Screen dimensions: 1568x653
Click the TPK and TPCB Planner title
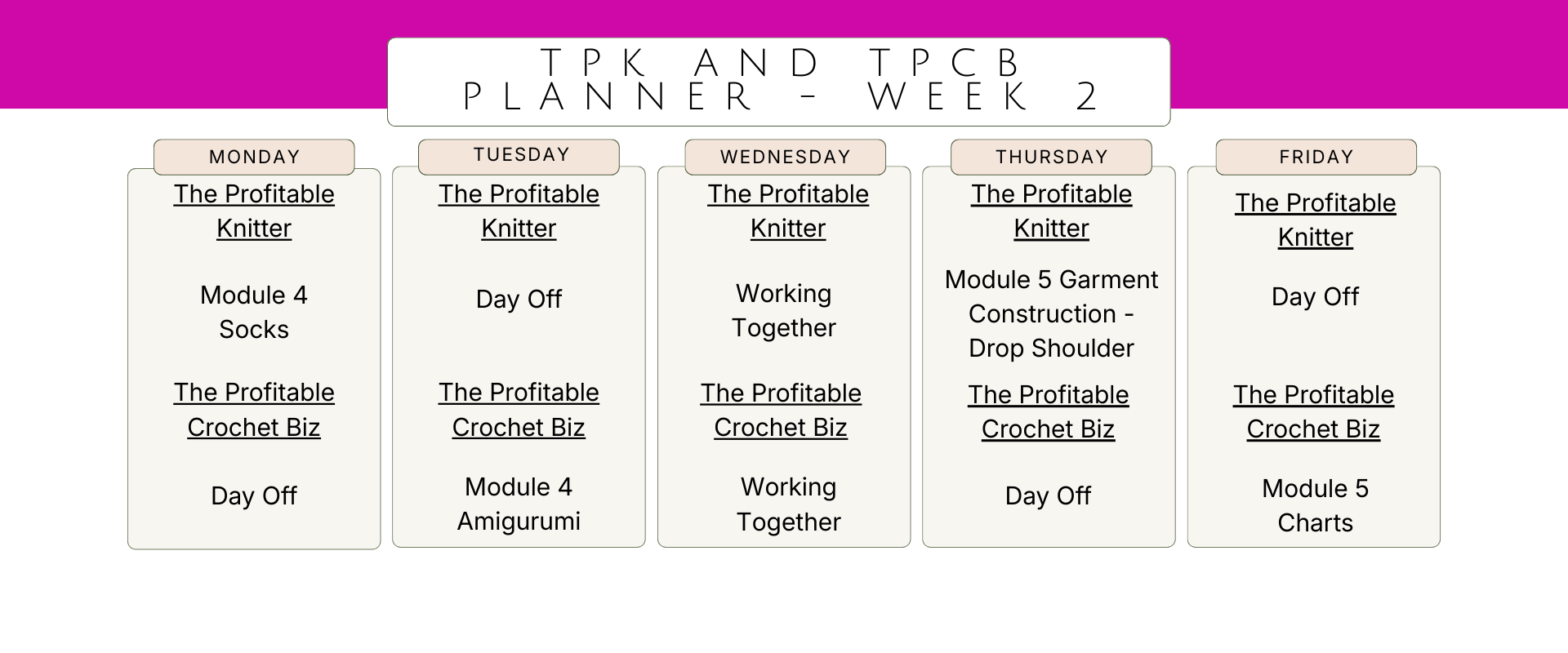coord(778,81)
